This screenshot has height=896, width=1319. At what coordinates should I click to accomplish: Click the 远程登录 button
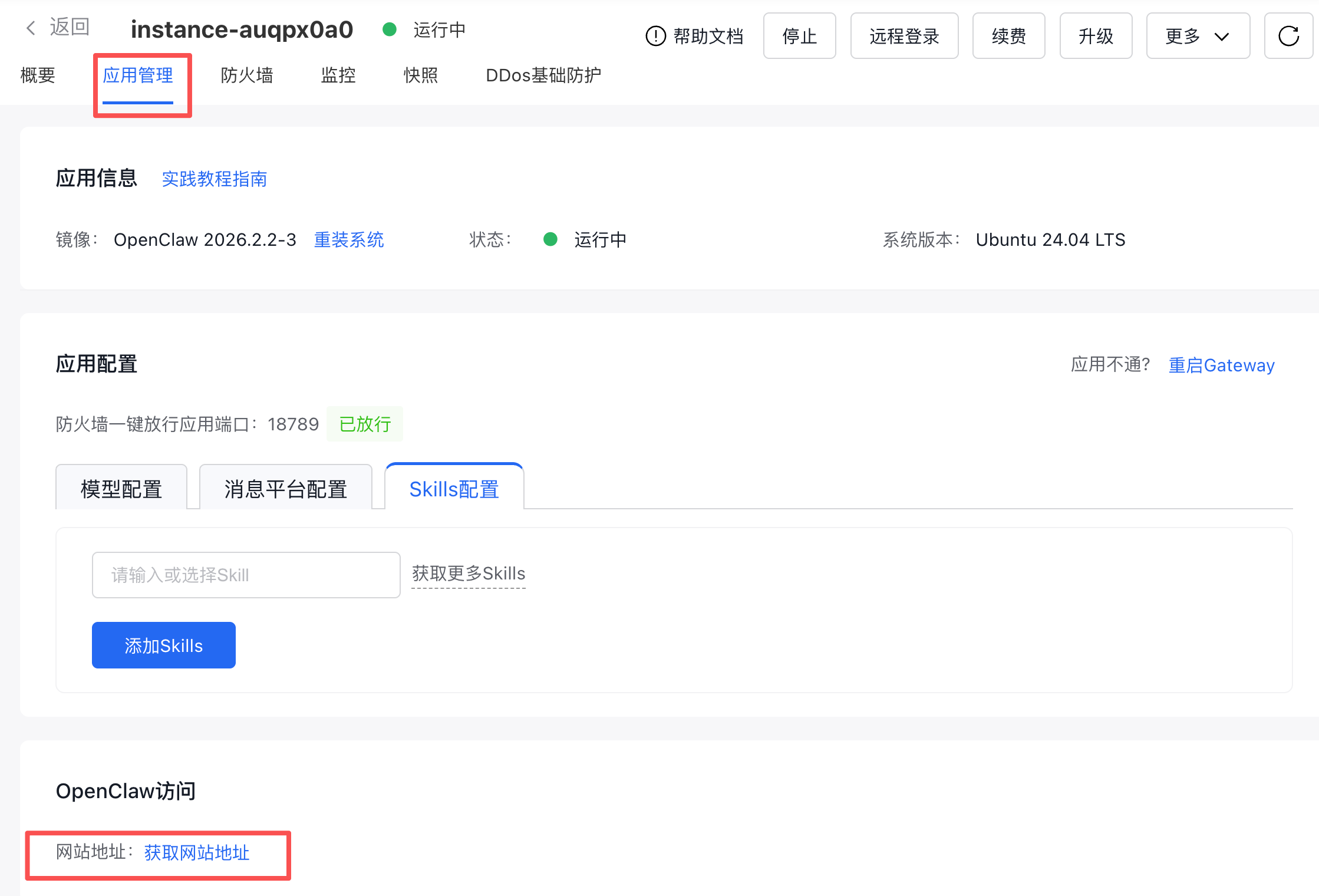click(x=903, y=36)
